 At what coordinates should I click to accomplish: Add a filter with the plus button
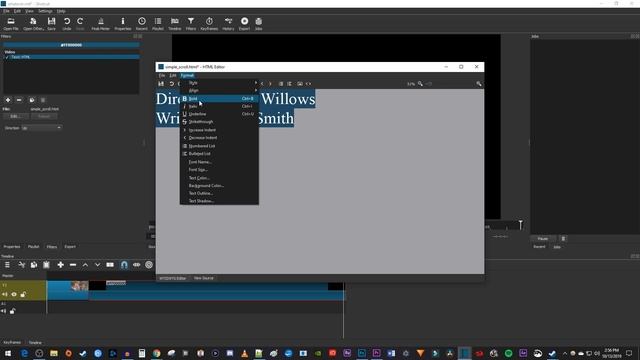tap(8, 100)
